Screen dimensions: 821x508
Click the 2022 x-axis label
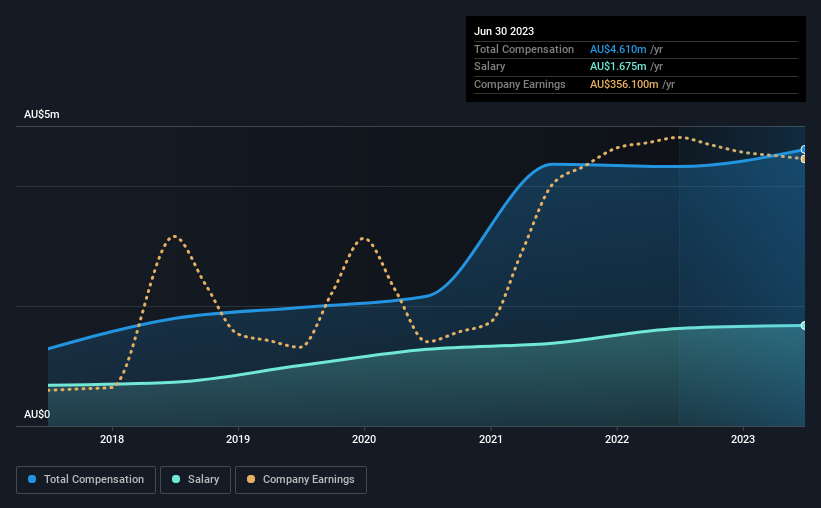[617, 439]
